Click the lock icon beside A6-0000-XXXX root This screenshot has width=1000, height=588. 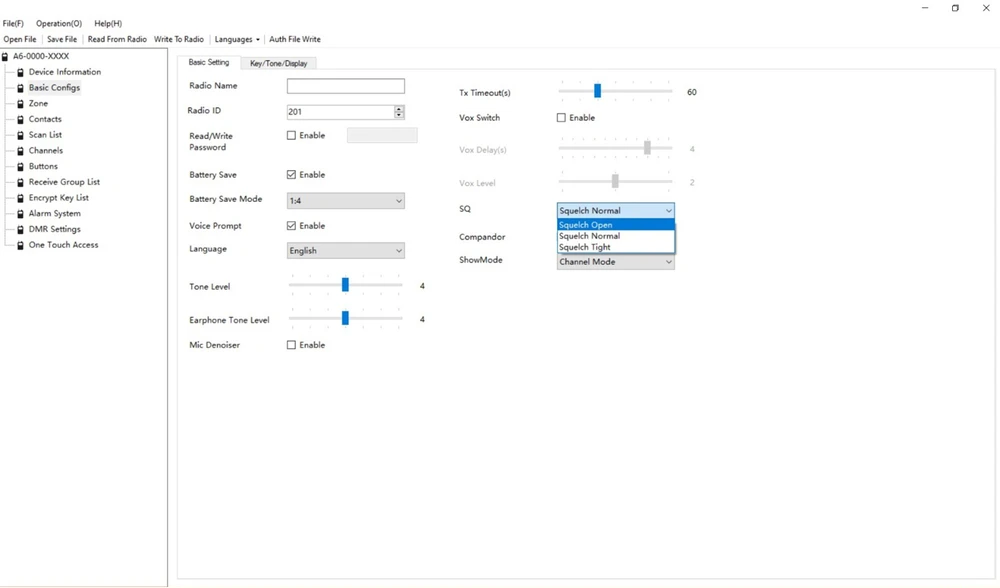[5, 56]
